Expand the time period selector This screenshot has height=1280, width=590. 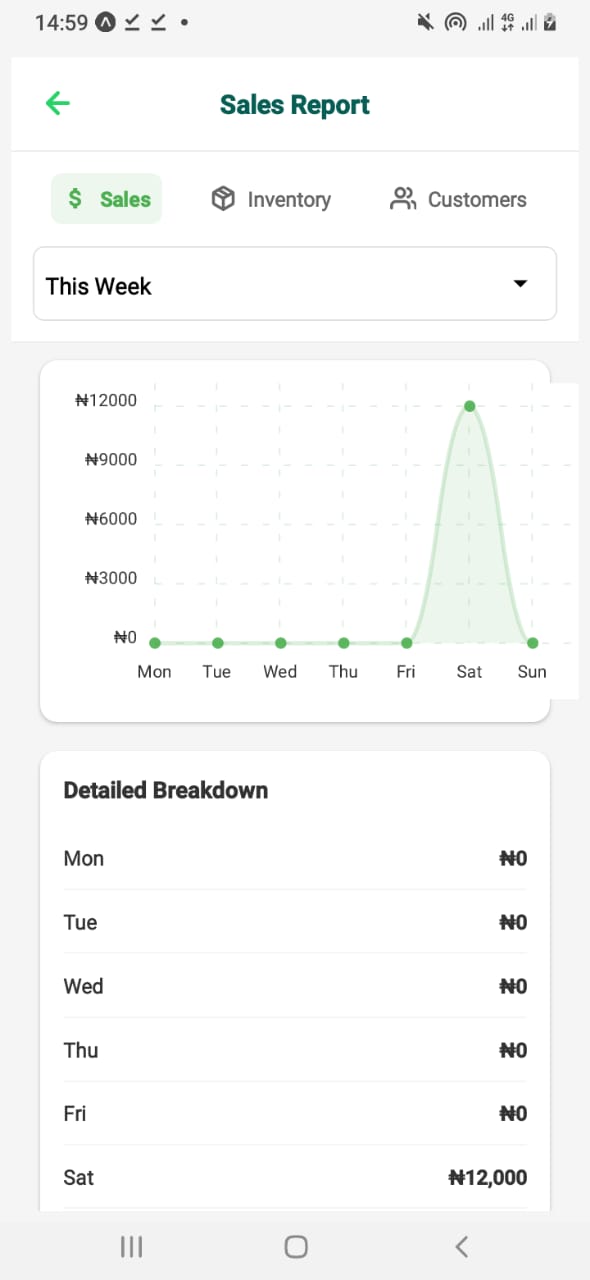(x=295, y=284)
